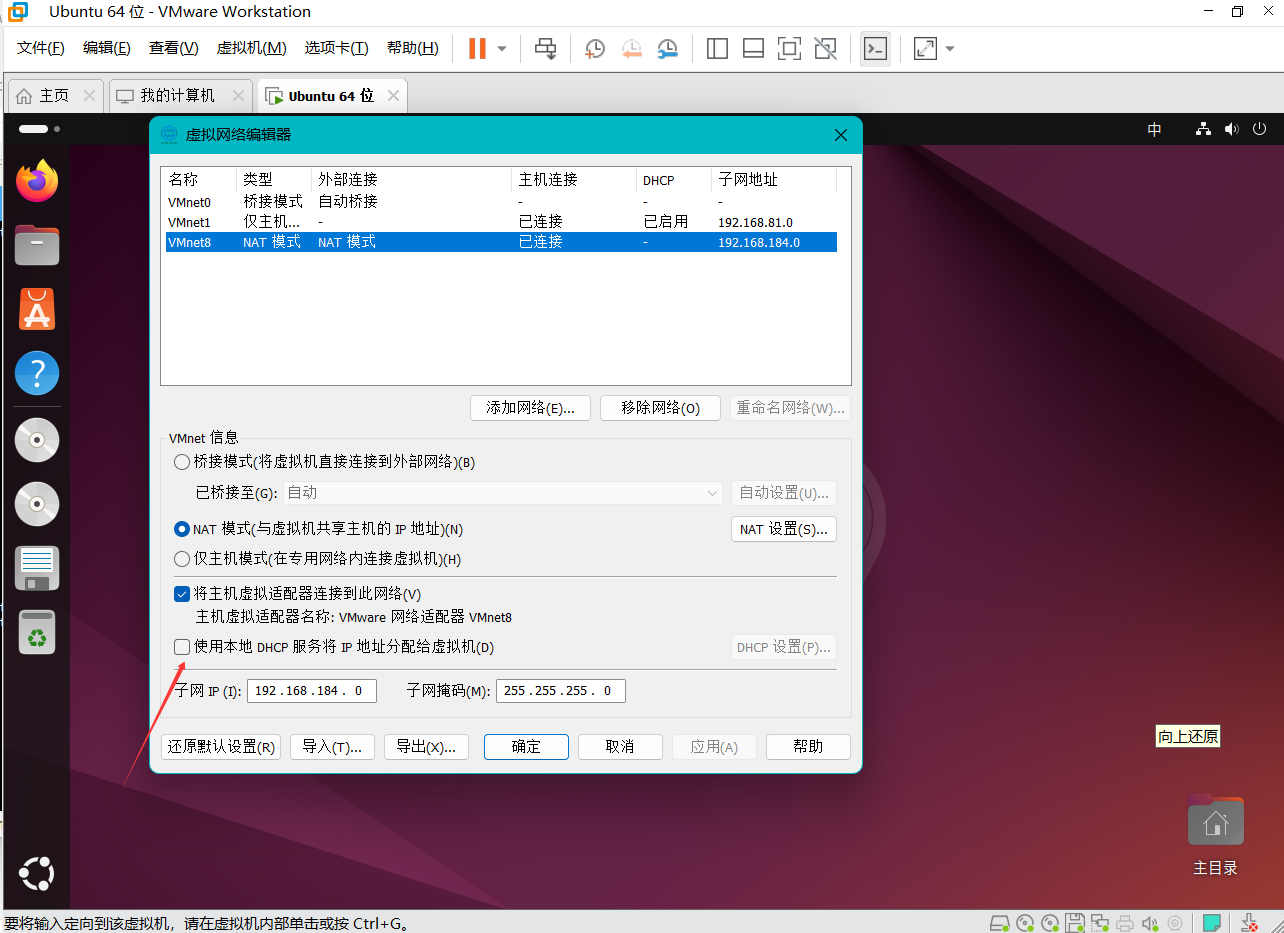This screenshot has height=933, width=1284.
Task: Open the 虚拟机(M) menu
Action: point(252,48)
